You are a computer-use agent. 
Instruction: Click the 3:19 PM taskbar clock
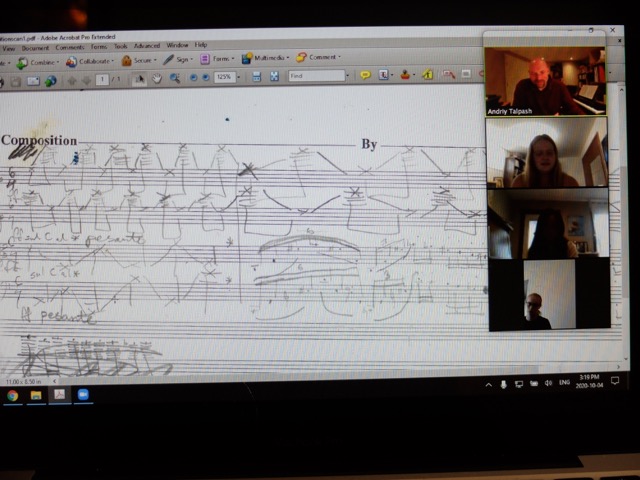589,381
